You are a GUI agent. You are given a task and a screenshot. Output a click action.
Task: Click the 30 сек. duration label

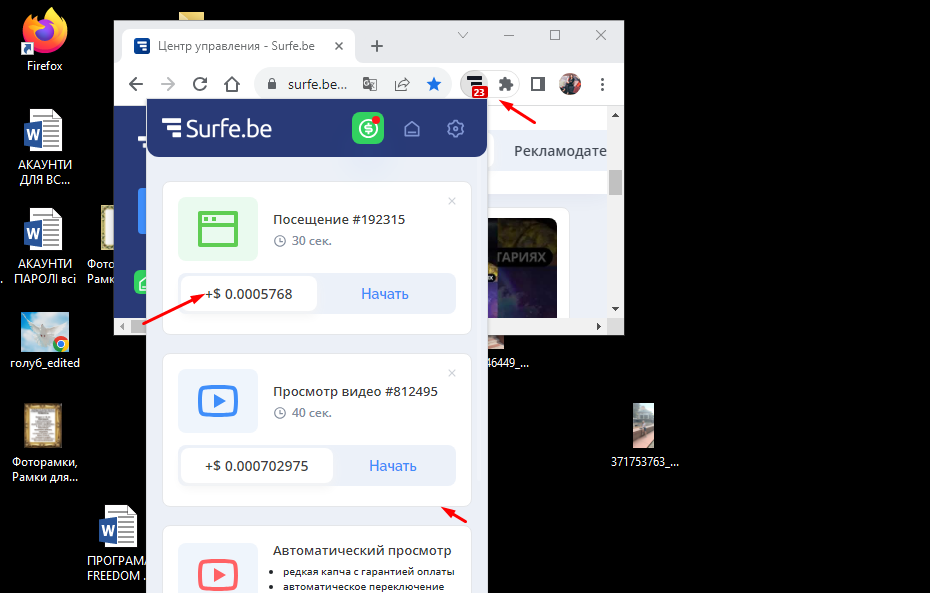point(303,241)
